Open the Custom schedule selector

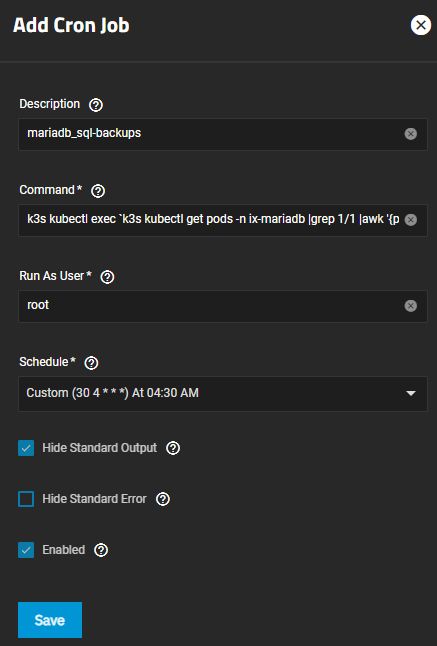tap(223, 393)
